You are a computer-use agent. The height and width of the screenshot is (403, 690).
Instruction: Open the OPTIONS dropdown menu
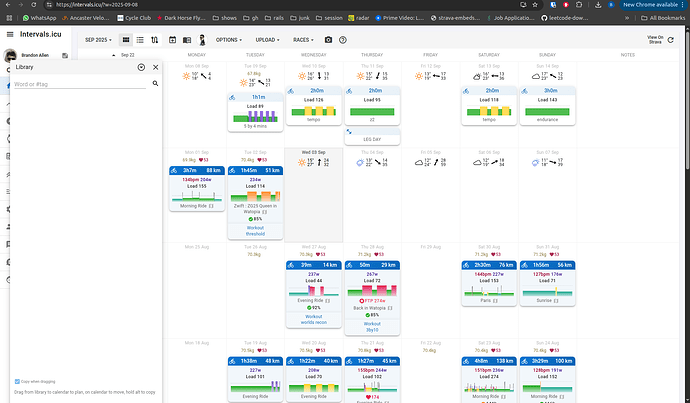(x=229, y=39)
